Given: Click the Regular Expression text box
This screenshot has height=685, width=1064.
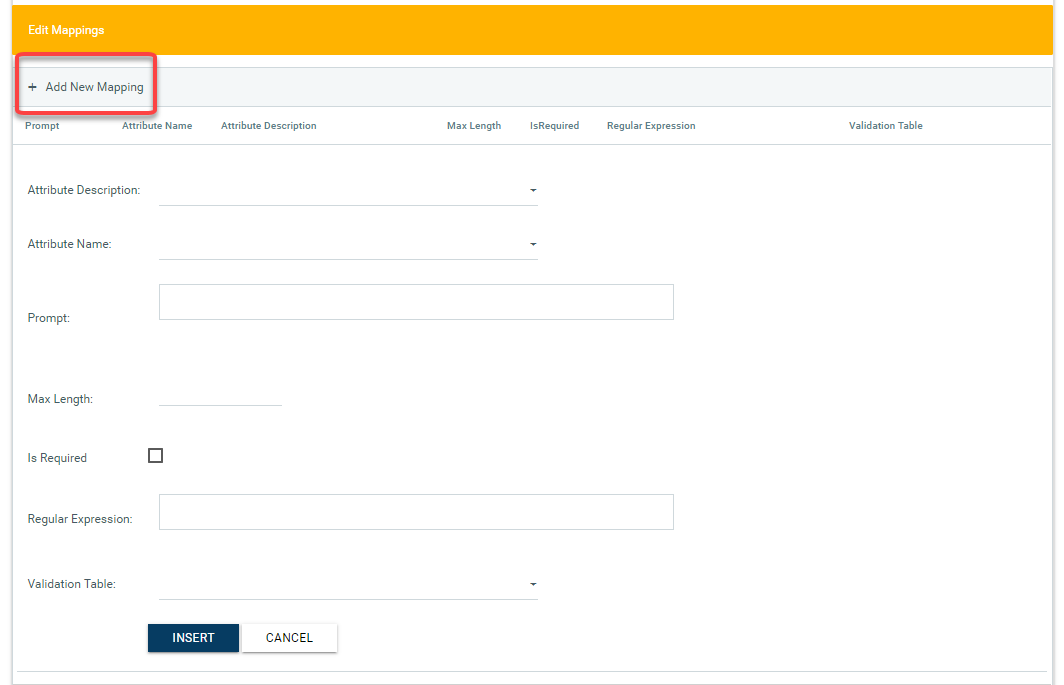Looking at the screenshot, I should (416, 512).
